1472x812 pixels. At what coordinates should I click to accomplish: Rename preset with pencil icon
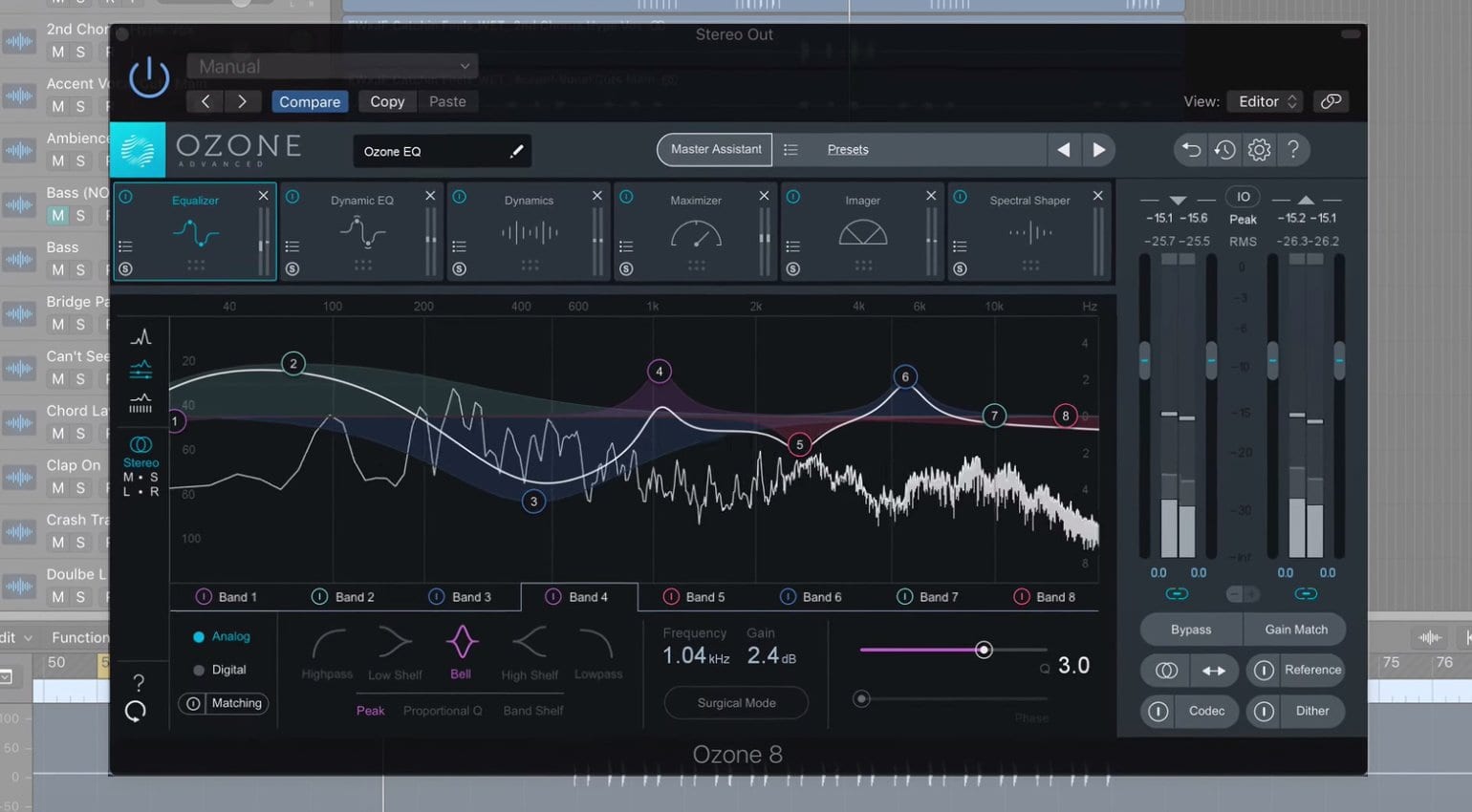coord(516,151)
